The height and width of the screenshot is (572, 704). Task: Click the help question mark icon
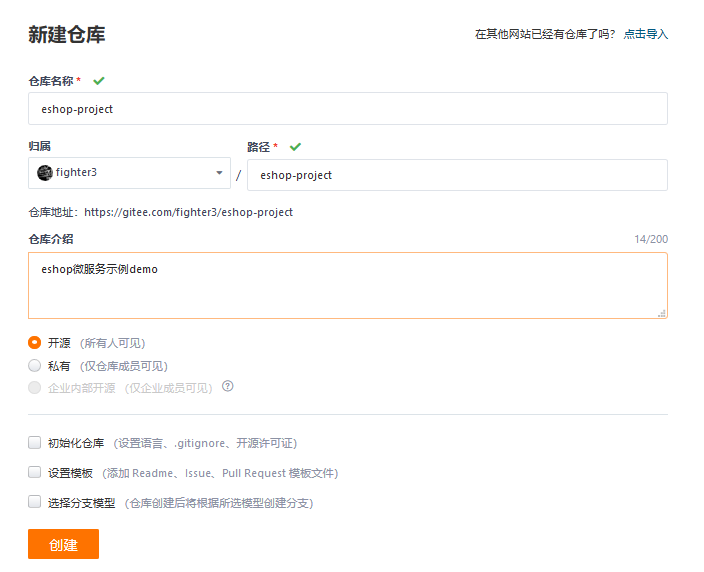228,386
